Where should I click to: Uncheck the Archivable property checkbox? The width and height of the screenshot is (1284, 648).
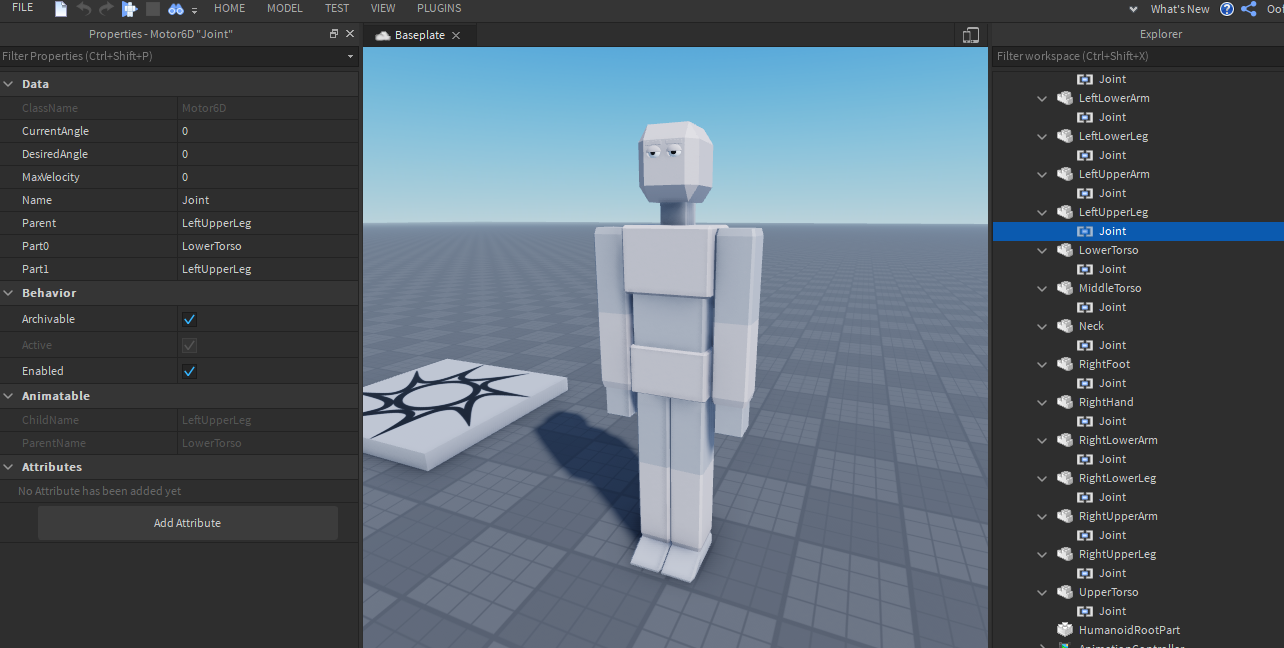[x=189, y=319]
